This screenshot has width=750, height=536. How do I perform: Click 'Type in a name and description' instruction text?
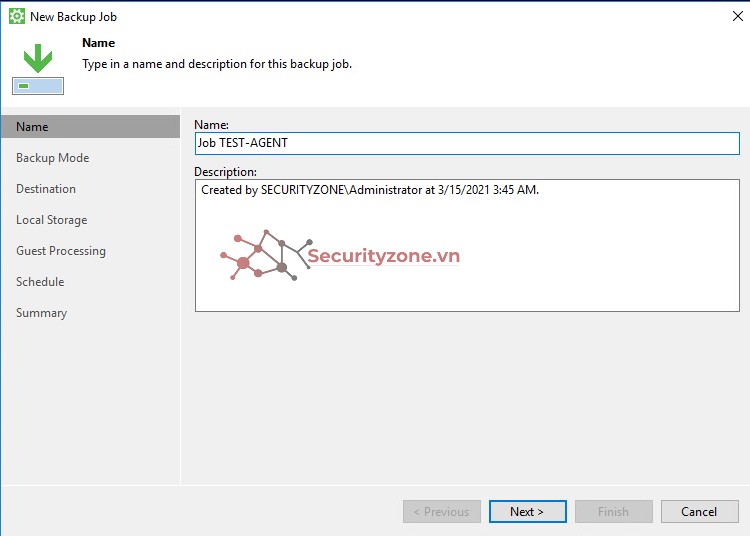[x=217, y=64]
